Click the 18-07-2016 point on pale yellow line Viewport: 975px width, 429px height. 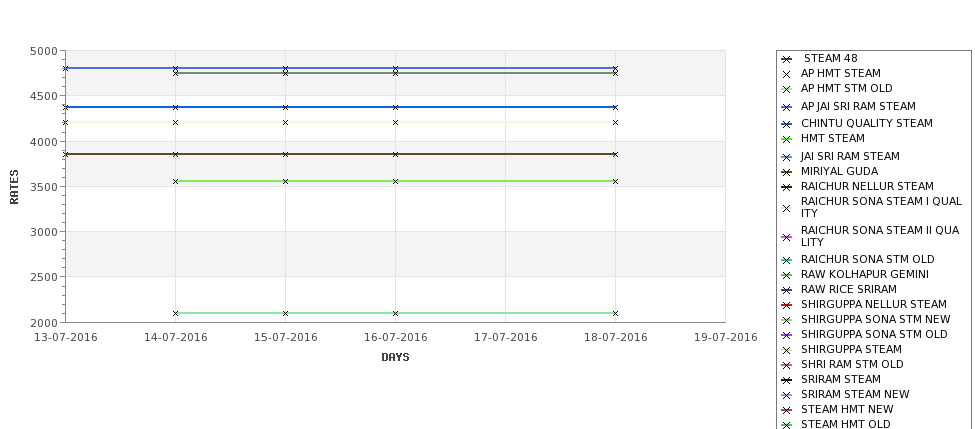point(616,122)
